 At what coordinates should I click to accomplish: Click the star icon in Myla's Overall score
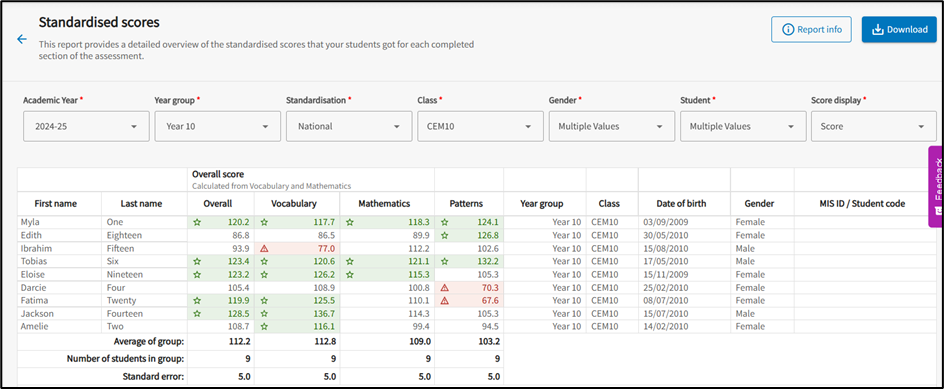pyautogui.click(x=196, y=222)
